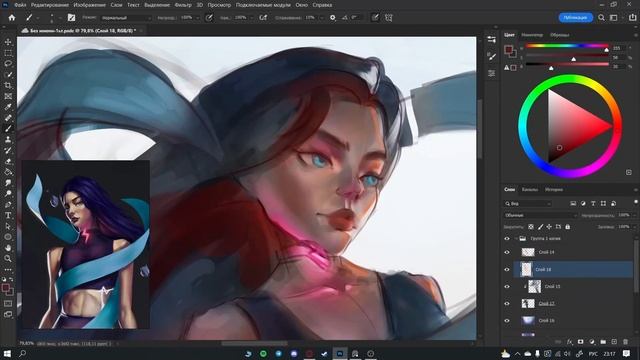The image size is (640, 360).
Task: Click the Слой 16 layer thumbnail
Action: (x=528, y=320)
